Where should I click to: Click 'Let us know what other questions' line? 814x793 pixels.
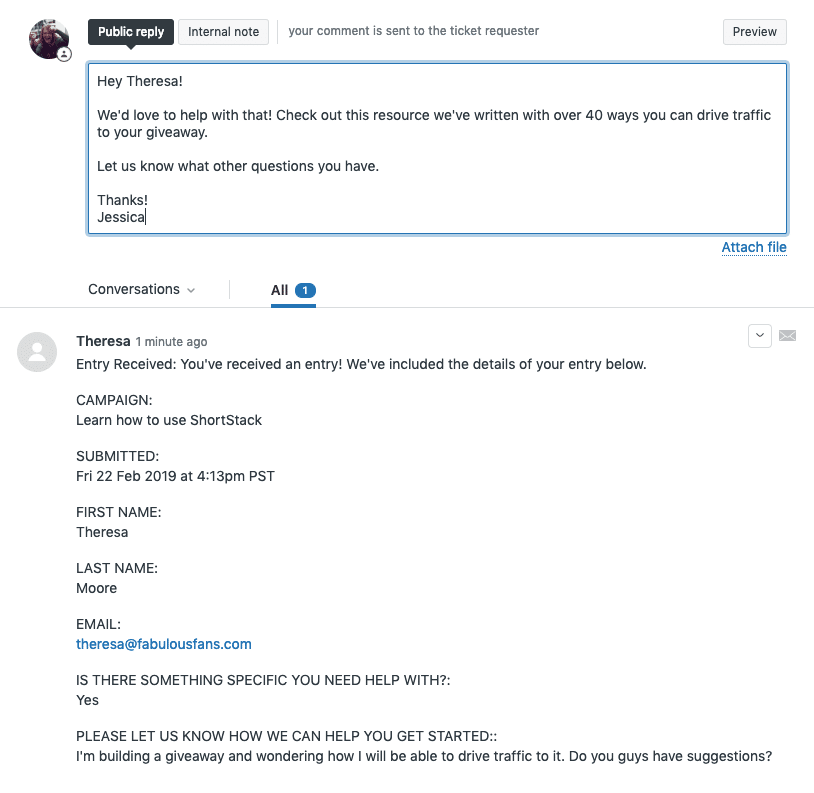(238, 166)
